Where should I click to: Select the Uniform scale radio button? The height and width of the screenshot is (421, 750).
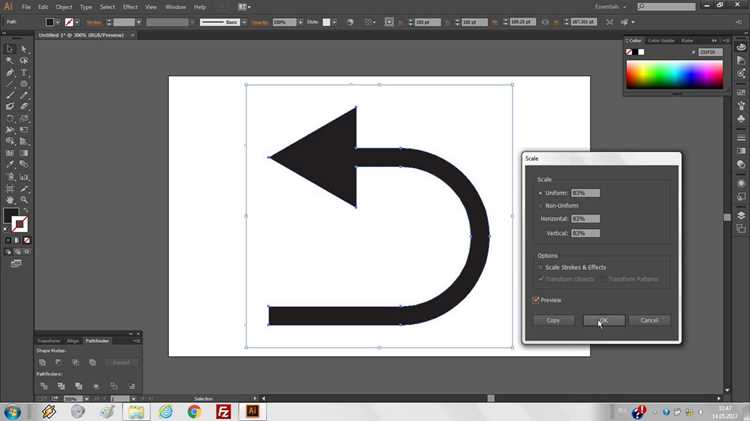(540, 193)
